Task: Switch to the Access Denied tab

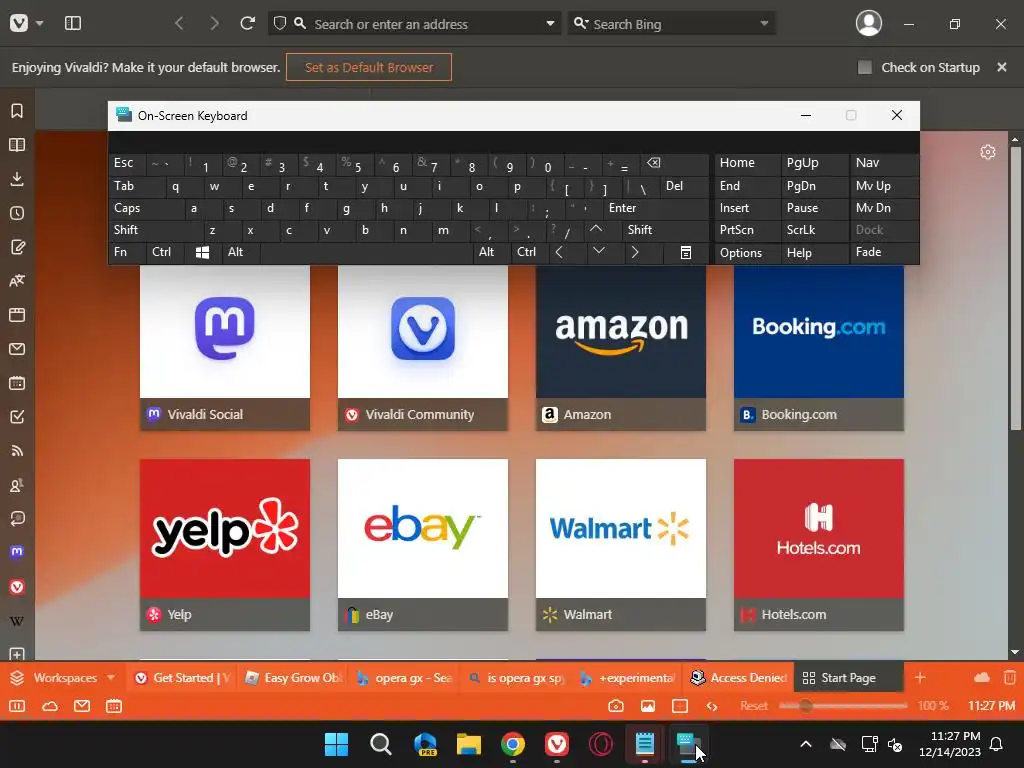Action: (738, 678)
